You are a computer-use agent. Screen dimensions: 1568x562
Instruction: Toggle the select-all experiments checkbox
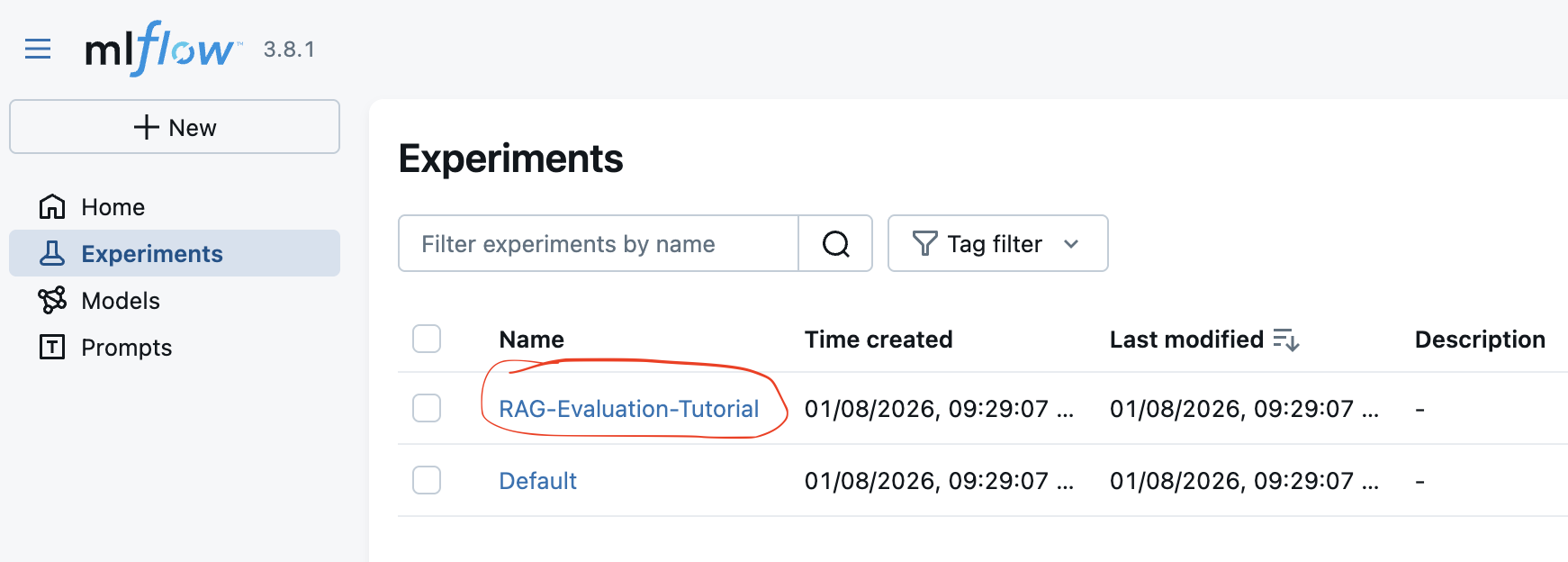[427, 340]
